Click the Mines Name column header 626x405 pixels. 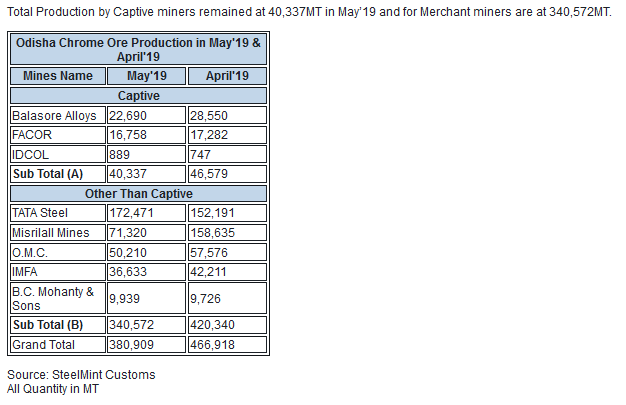[x=58, y=76]
